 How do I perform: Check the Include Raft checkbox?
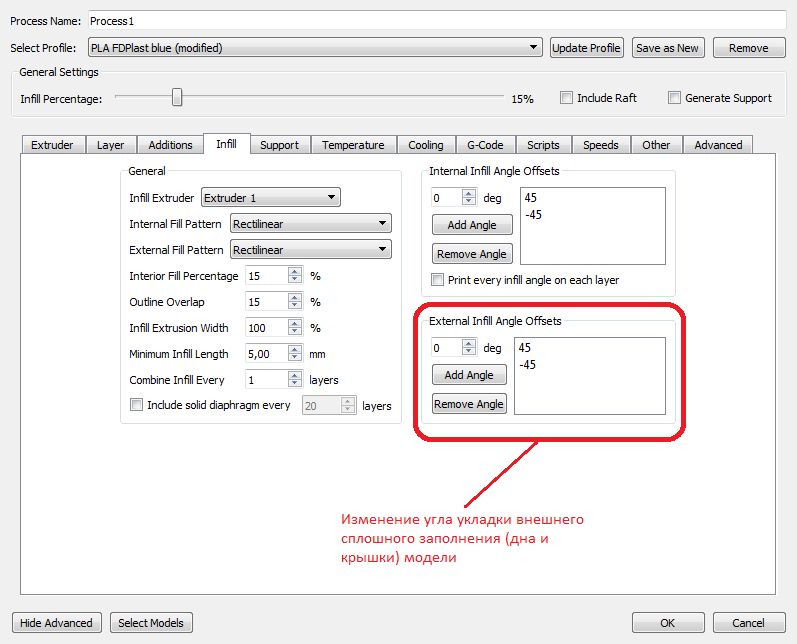click(x=566, y=98)
